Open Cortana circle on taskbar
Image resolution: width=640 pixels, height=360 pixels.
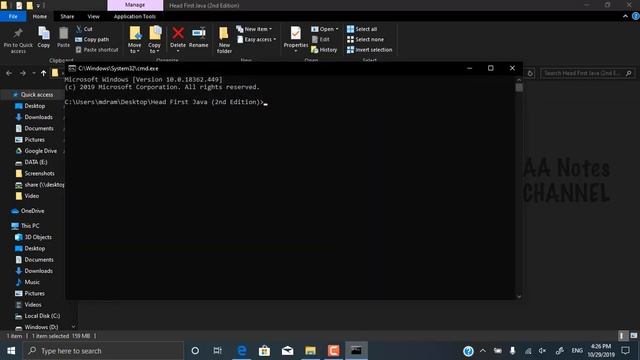point(195,351)
